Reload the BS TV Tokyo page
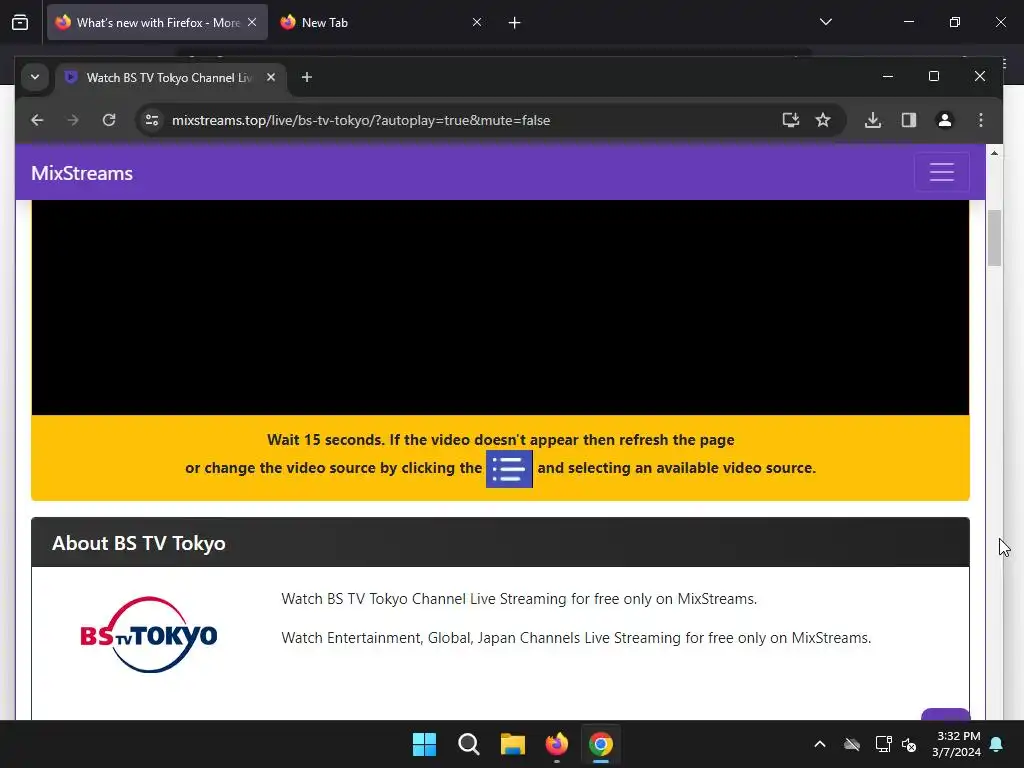Image resolution: width=1024 pixels, height=768 pixels. (x=109, y=120)
